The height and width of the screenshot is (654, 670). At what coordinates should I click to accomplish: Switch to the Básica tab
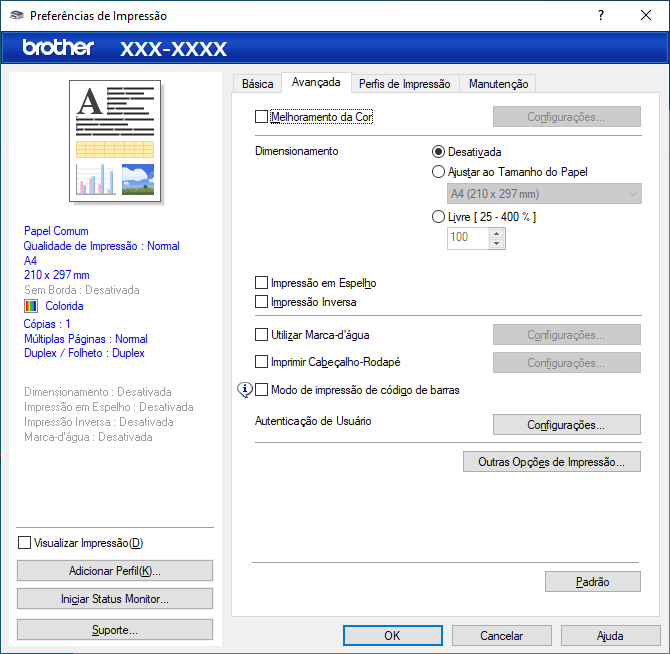257,84
